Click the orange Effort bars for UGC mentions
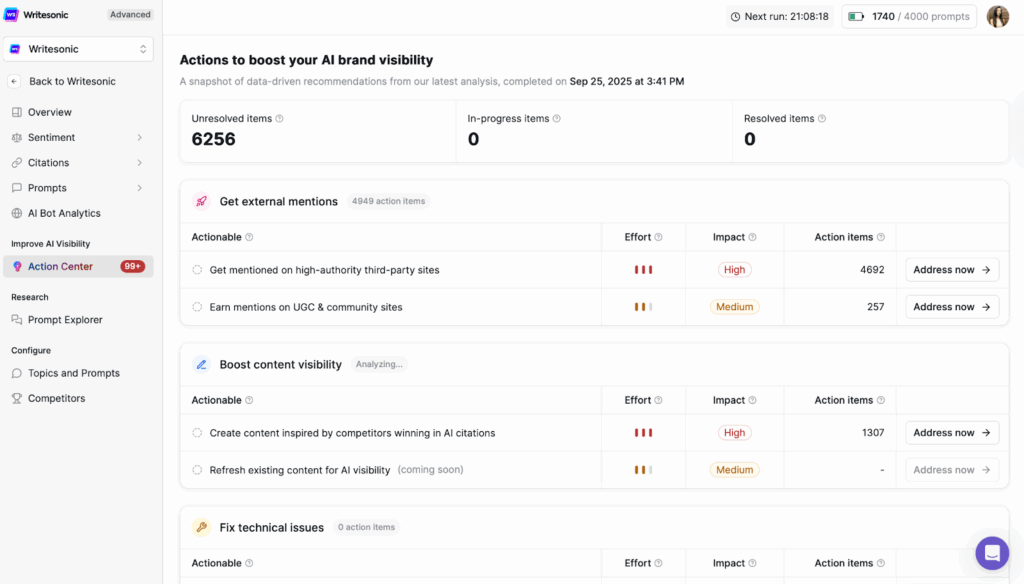Screen dimensions: 1024x584 pyautogui.click(x=643, y=307)
